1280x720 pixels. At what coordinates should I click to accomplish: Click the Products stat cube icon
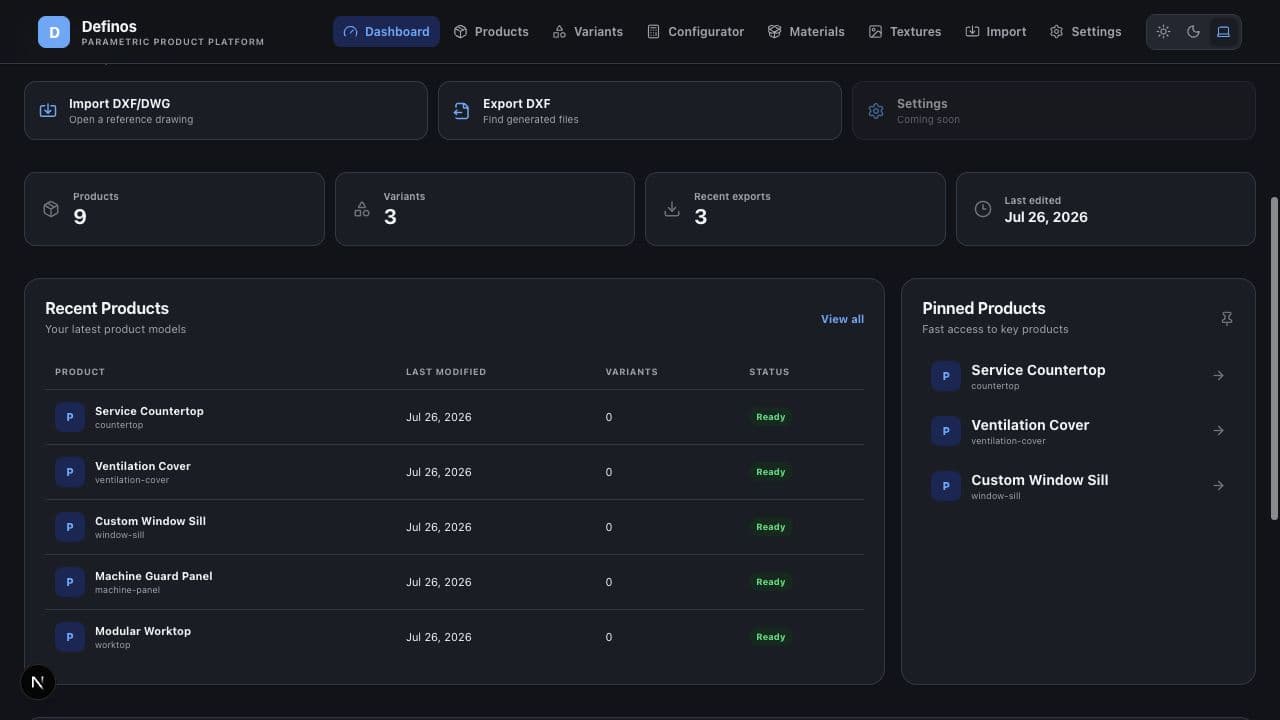(51, 209)
